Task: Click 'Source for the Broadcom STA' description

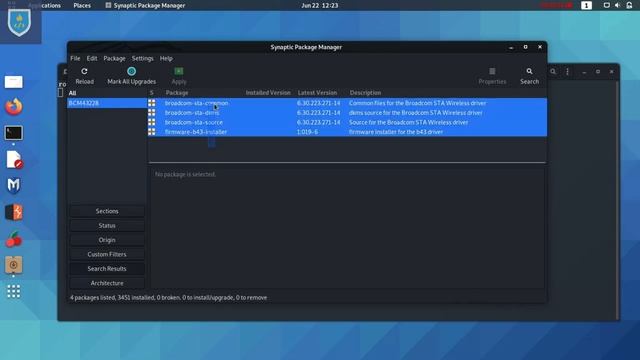Action: click(x=409, y=122)
